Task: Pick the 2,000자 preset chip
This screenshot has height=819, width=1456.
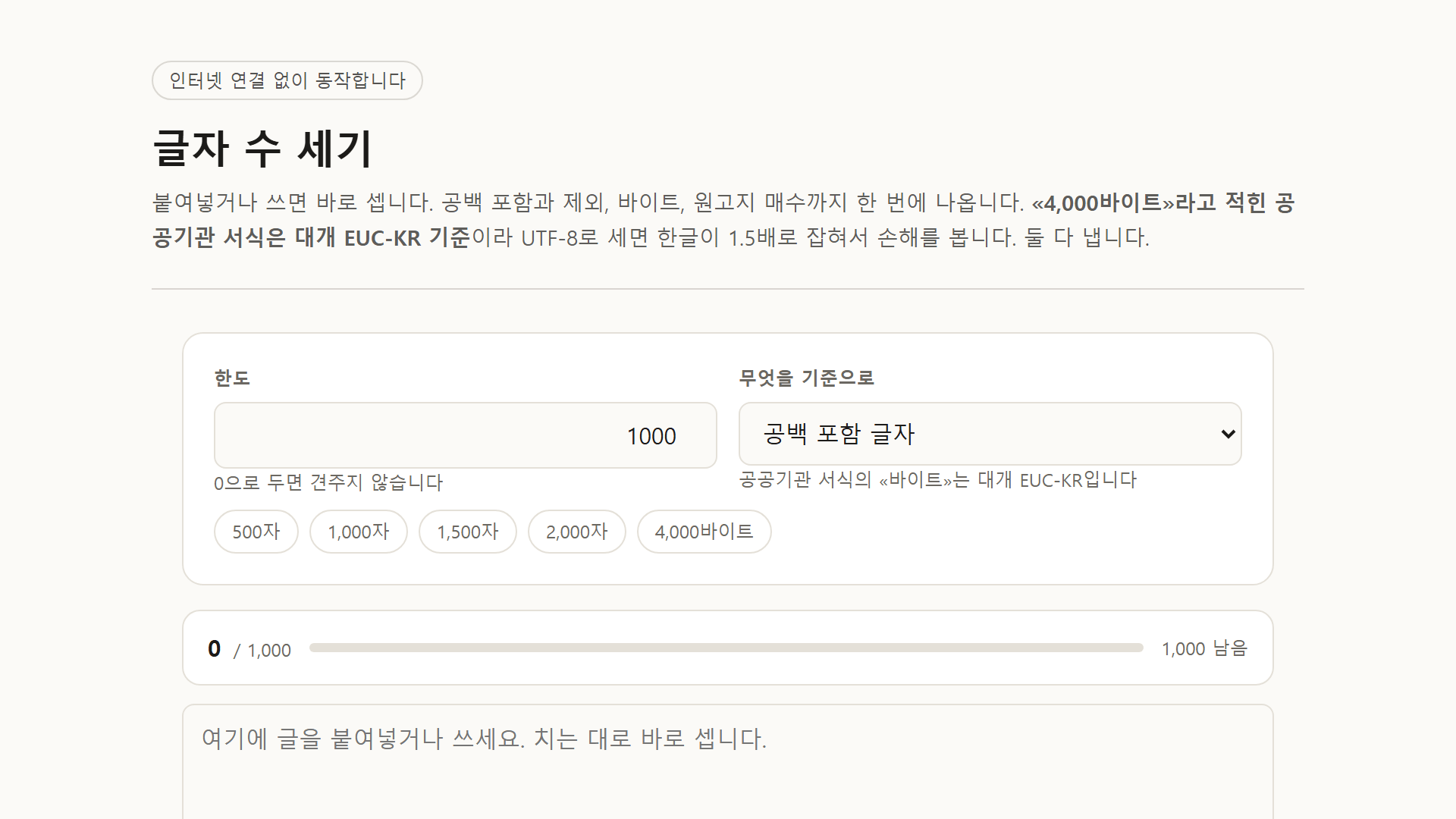Action: pyautogui.click(x=577, y=532)
